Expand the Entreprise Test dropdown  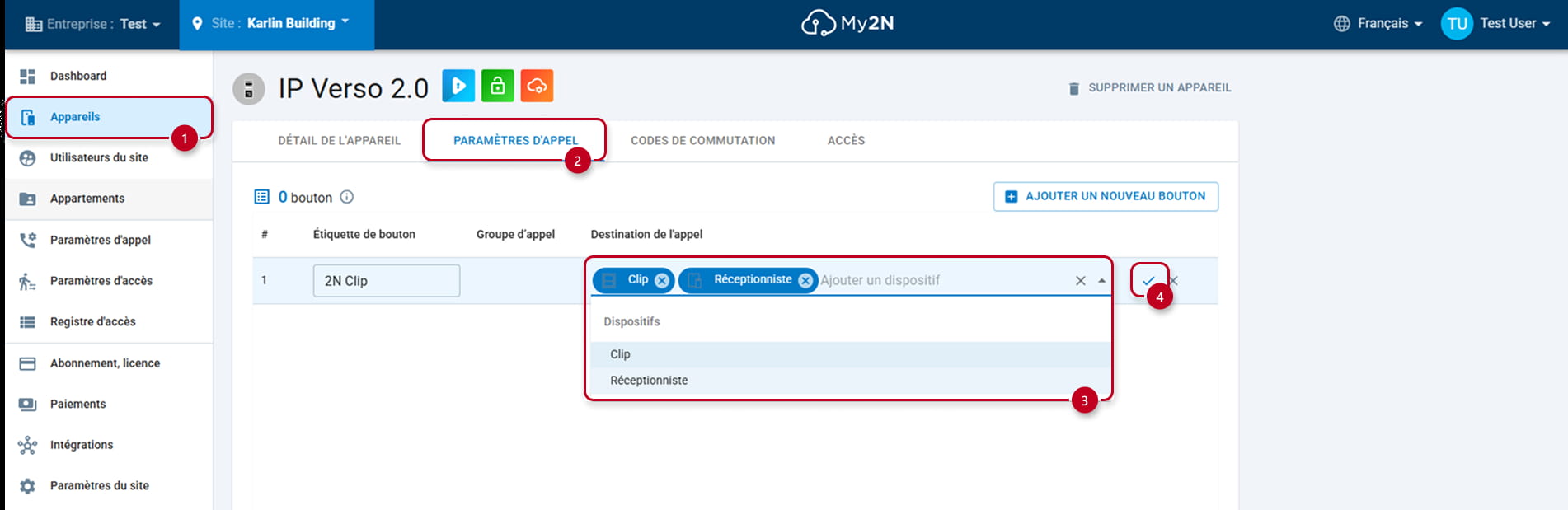pos(93,24)
